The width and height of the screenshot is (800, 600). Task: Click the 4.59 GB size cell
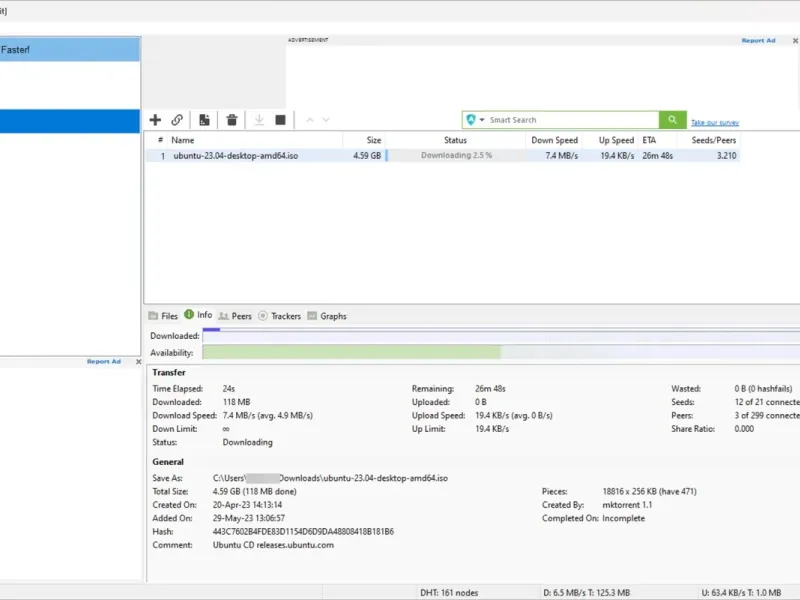click(367, 156)
